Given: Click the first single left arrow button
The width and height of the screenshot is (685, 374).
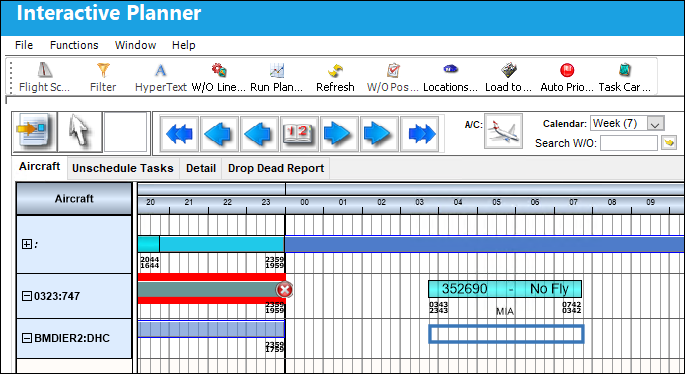Looking at the screenshot, I should coord(220,134).
